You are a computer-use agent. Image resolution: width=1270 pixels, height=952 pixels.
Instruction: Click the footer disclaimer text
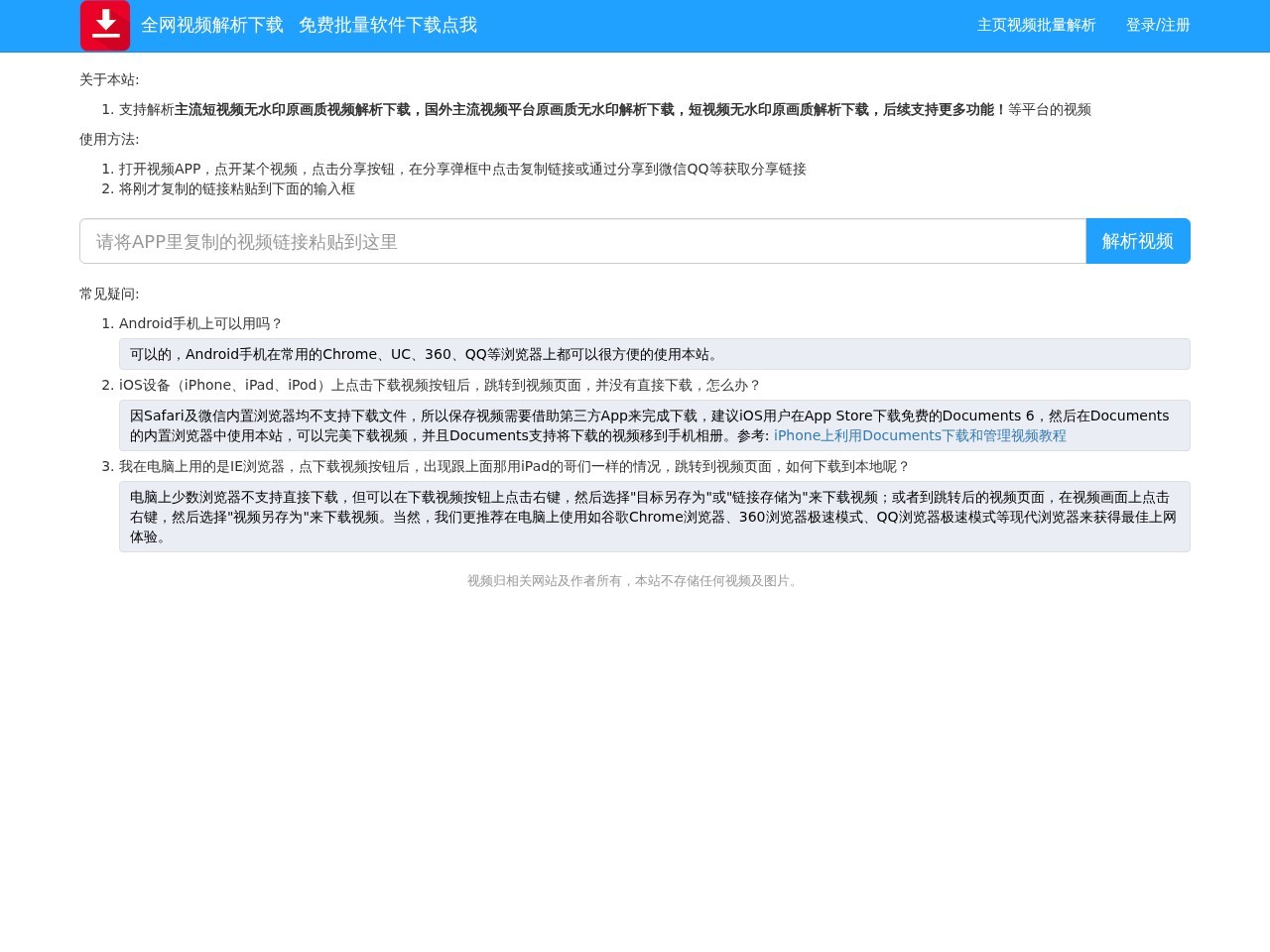634,581
